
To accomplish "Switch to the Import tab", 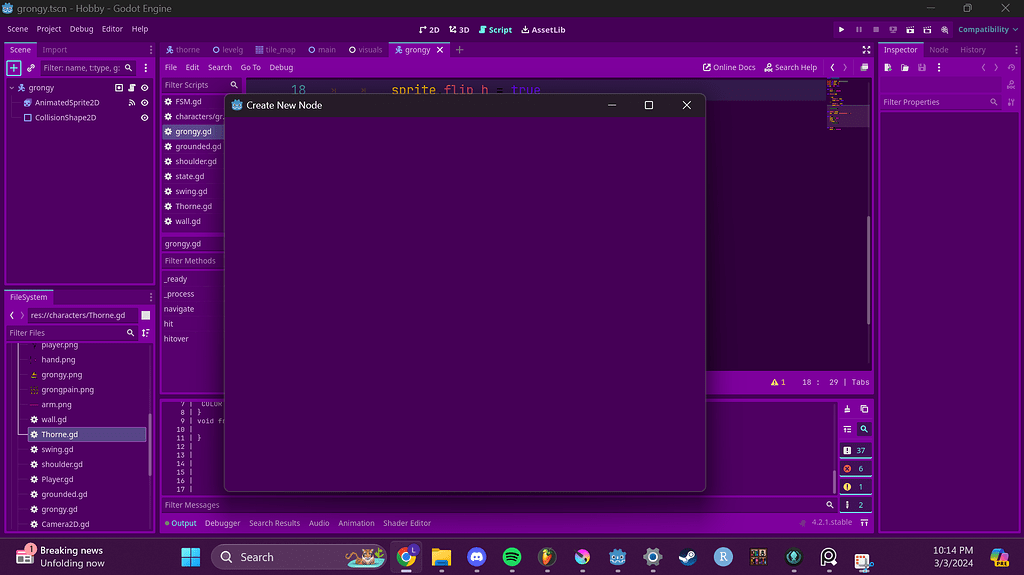I will [x=55, y=50].
